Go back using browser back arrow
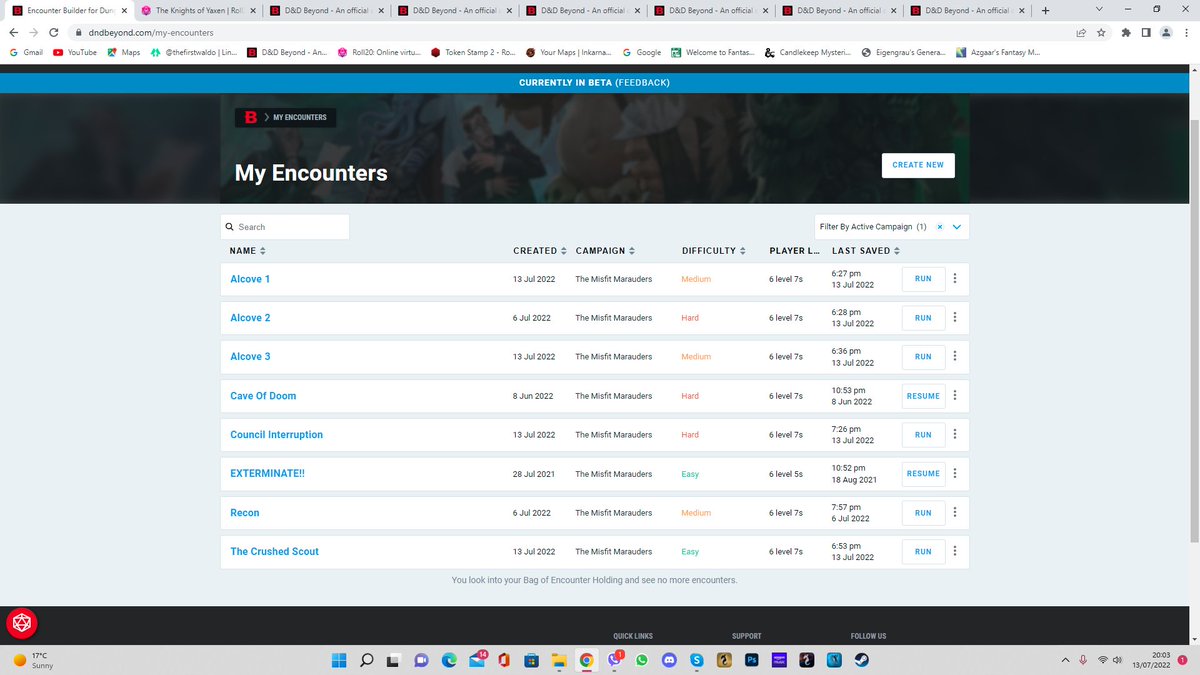 point(14,32)
